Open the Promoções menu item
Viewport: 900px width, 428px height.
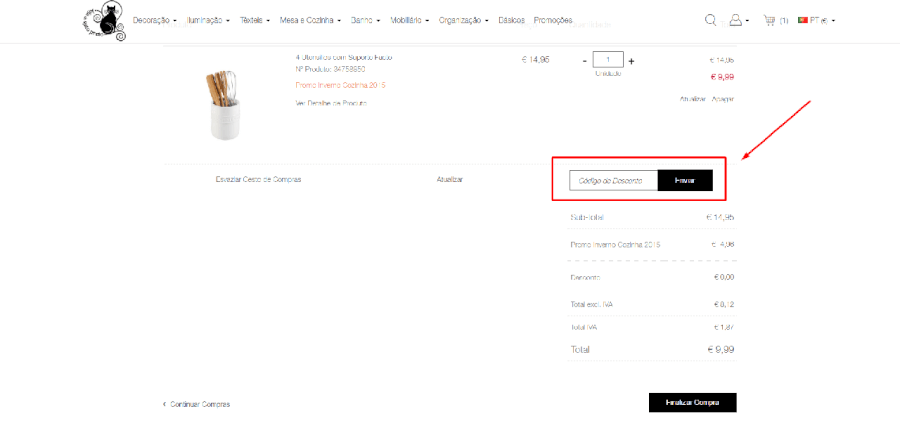pyautogui.click(x=553, y=20)
